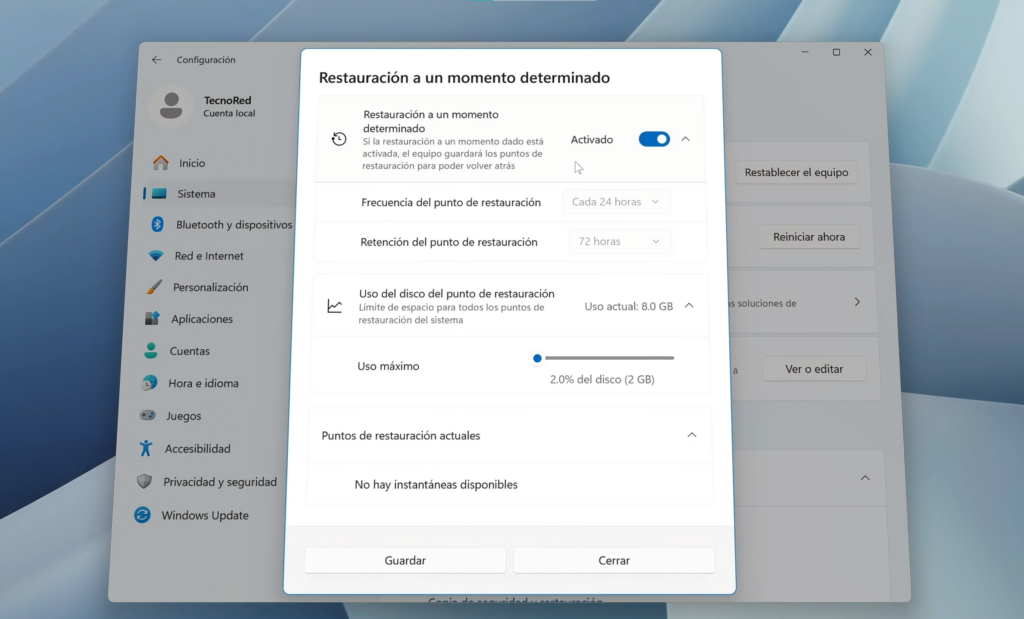Click the Uso máximo slider handle
The height and width of the screenshot is (619, 1024).
[537, 358]
